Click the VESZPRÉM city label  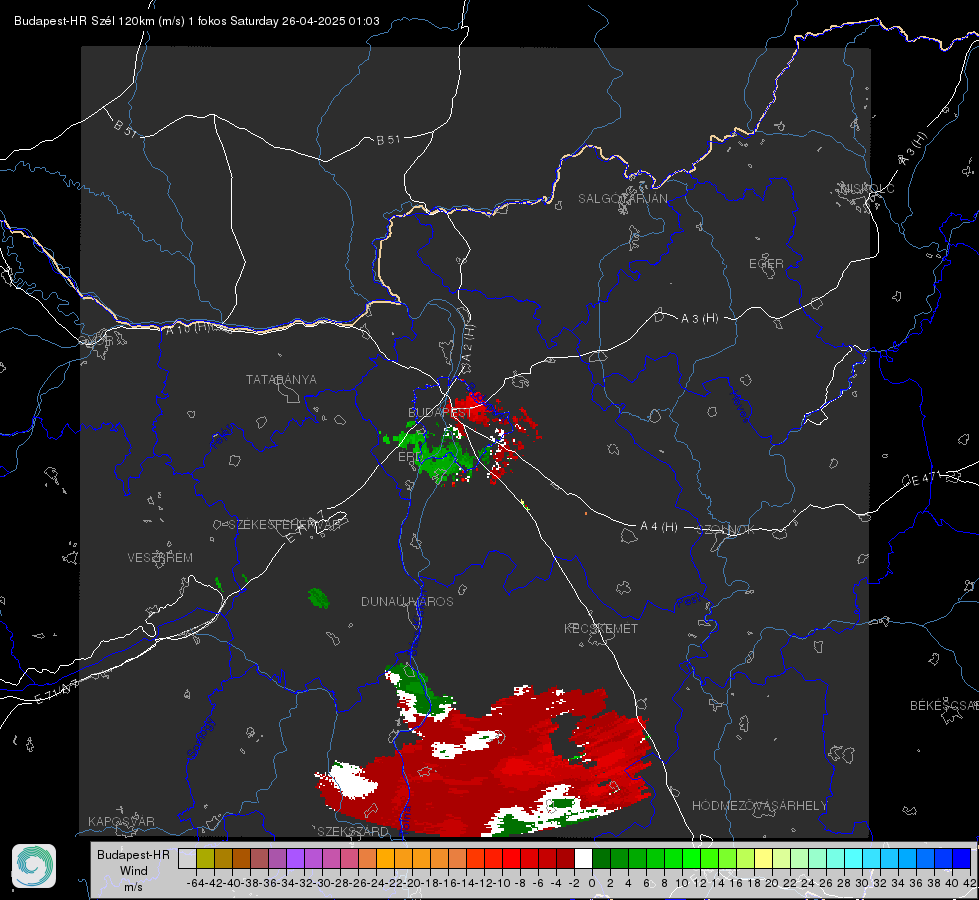[x=160, y=558]
